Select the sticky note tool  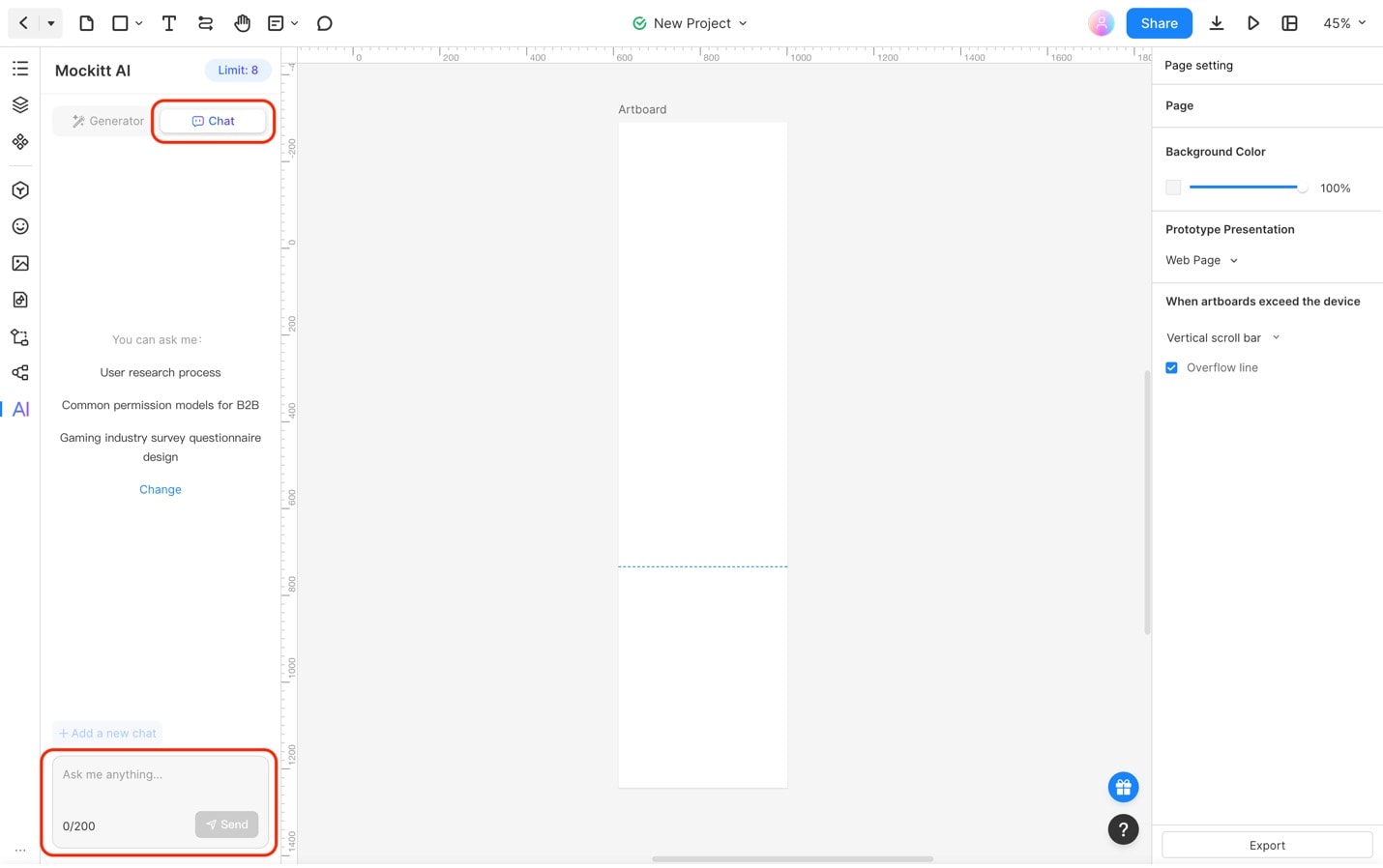coord(276,23)
